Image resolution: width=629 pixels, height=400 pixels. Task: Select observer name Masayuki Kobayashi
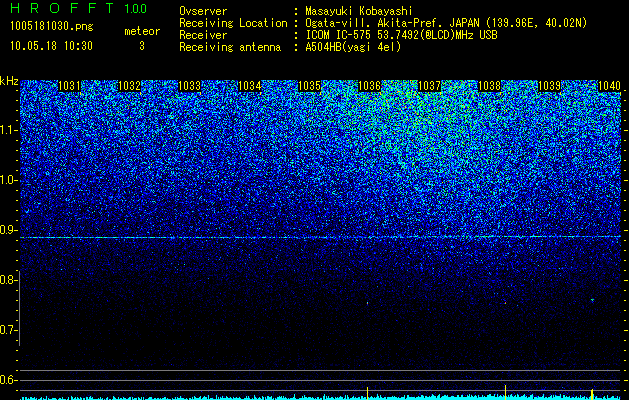[359, 11]
